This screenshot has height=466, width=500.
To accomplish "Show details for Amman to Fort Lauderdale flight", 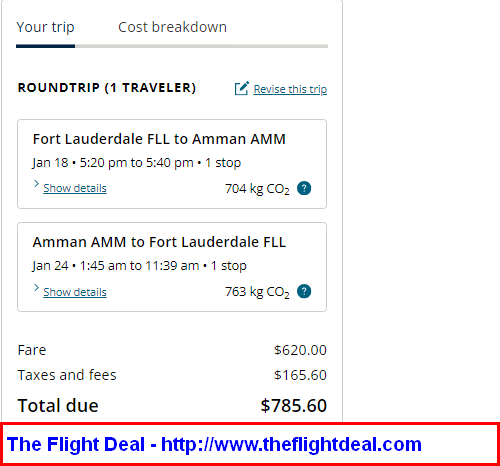I will point(75,292).
